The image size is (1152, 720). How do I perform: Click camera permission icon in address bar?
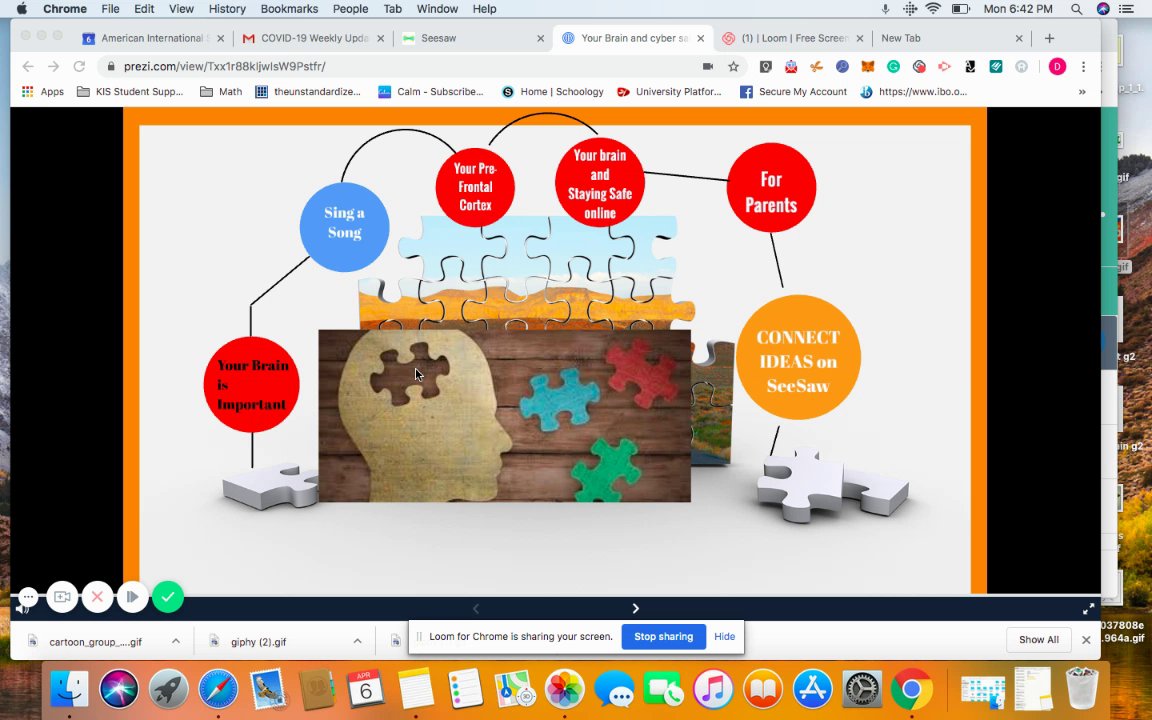[708, 66]
